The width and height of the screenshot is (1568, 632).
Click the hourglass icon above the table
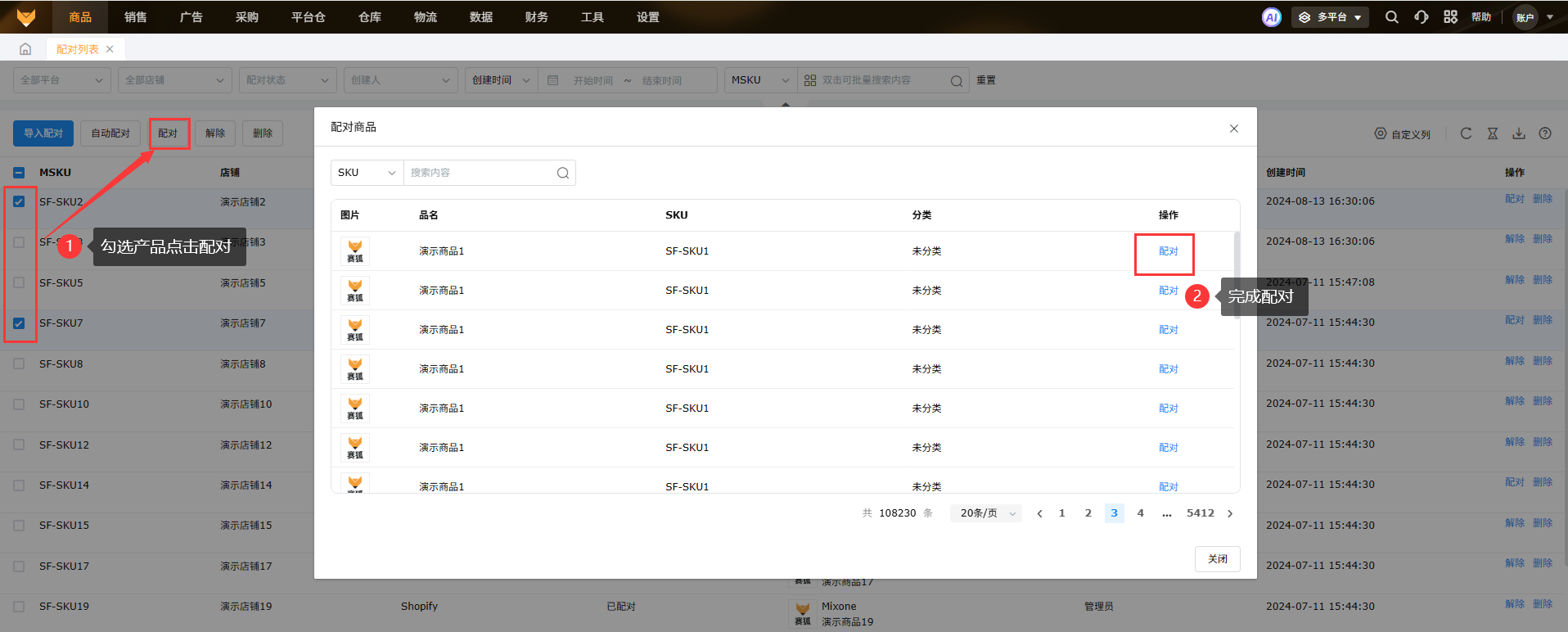[1493, 133]
